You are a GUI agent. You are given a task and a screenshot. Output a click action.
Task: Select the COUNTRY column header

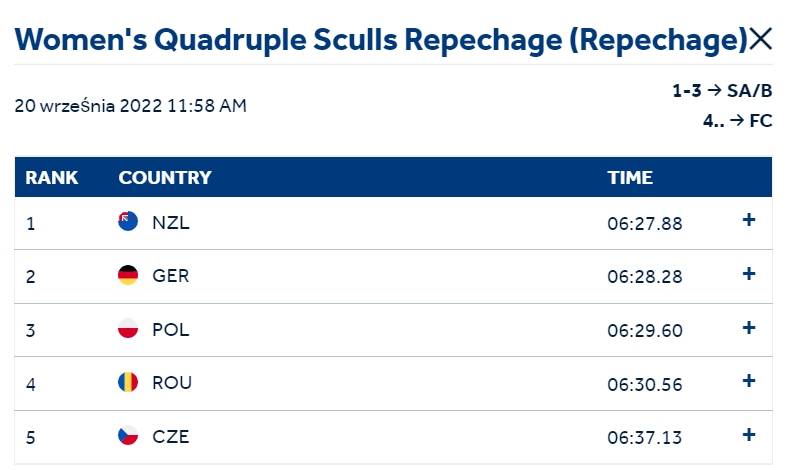(165, 177)
